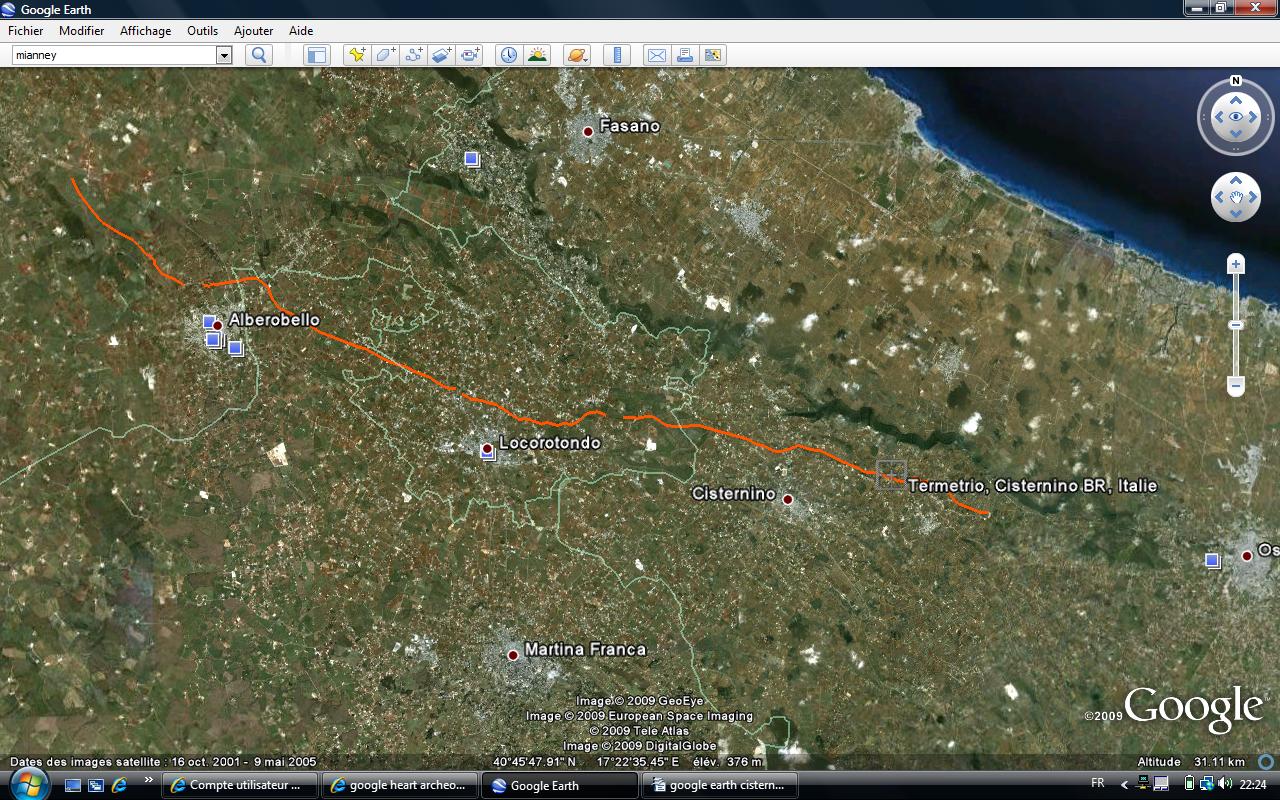Click the Fasano placemark label

click(629, 126)
